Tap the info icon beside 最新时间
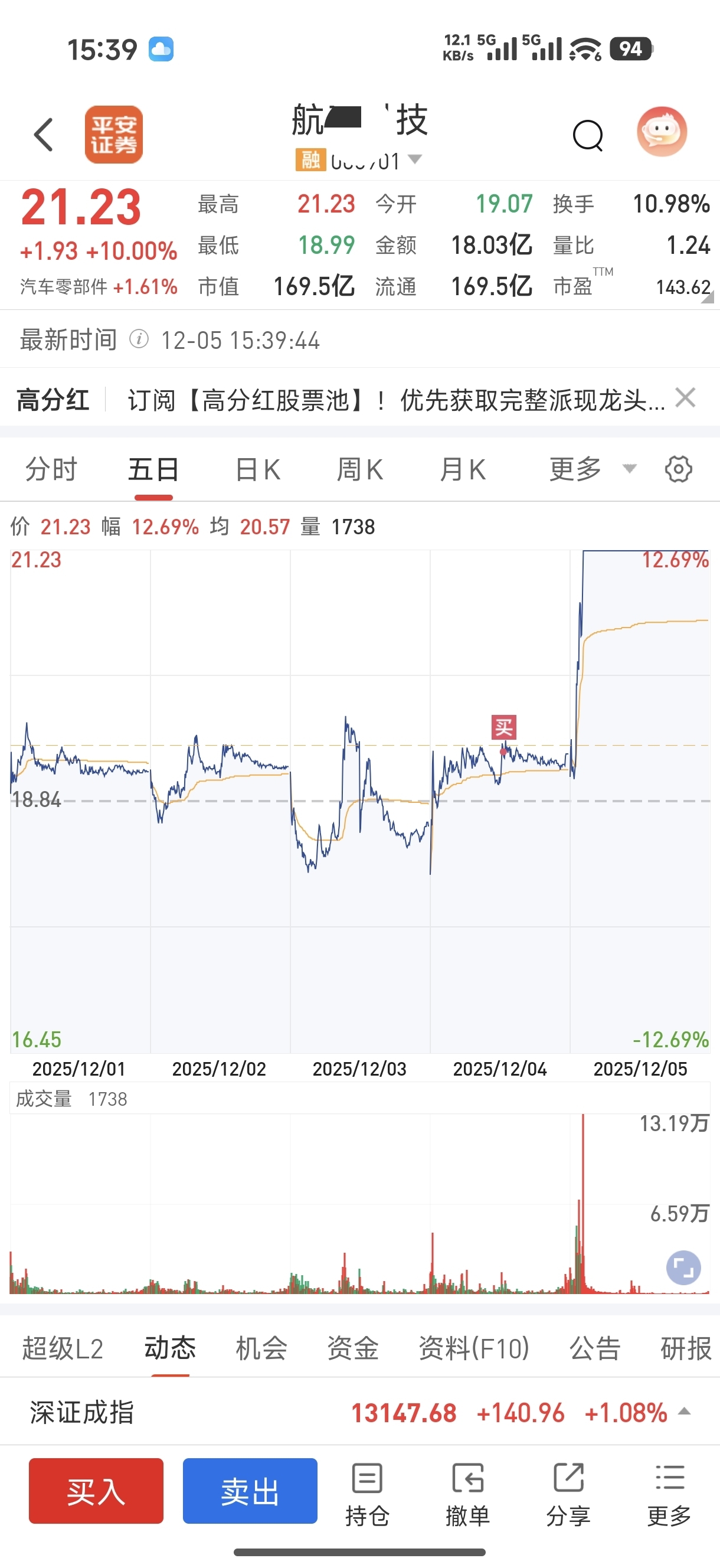The width and height of the screenshot is (720, 1568). pyautogui.click(x=139, y=339)
